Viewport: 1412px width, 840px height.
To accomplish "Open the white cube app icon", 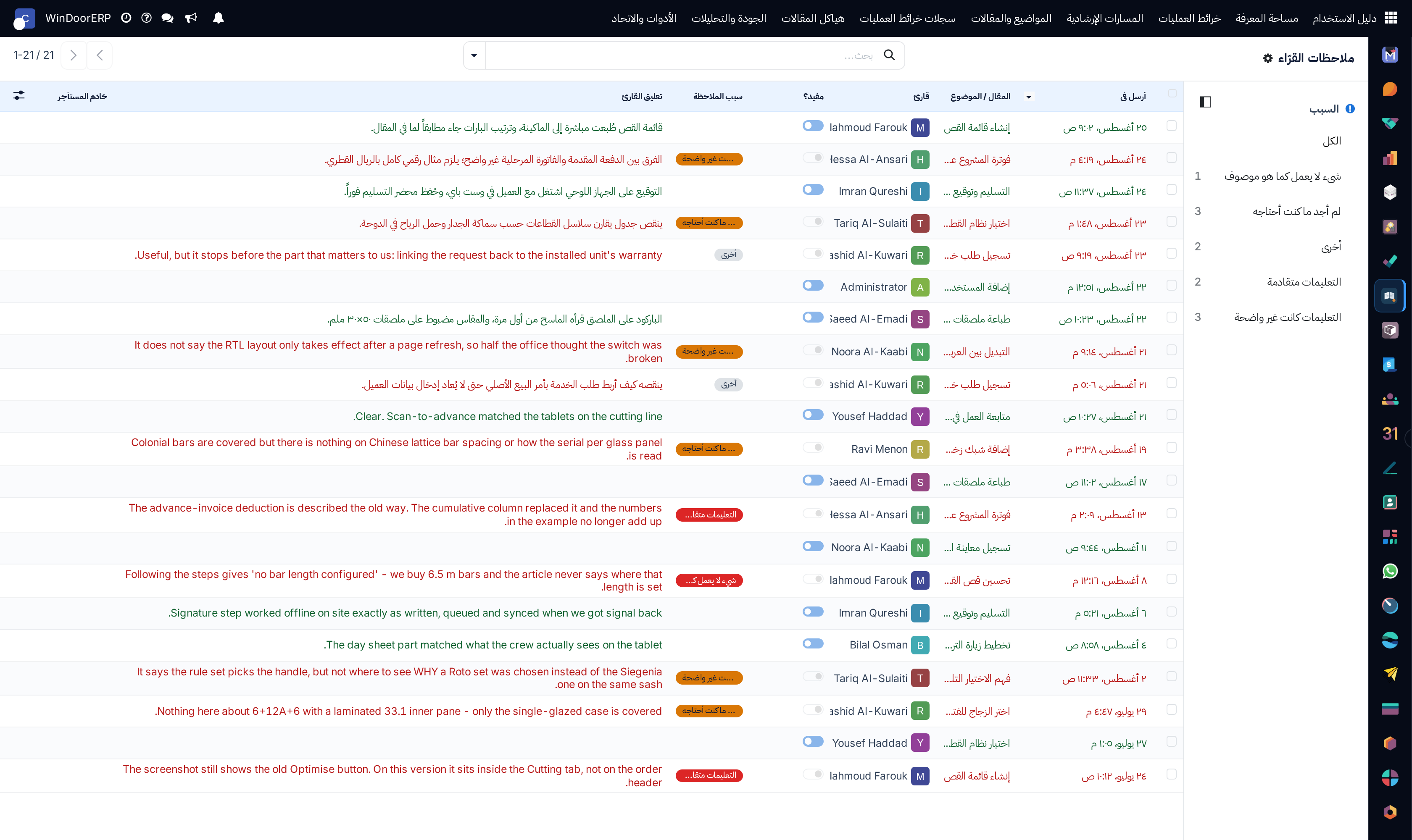I will 1390,192.
